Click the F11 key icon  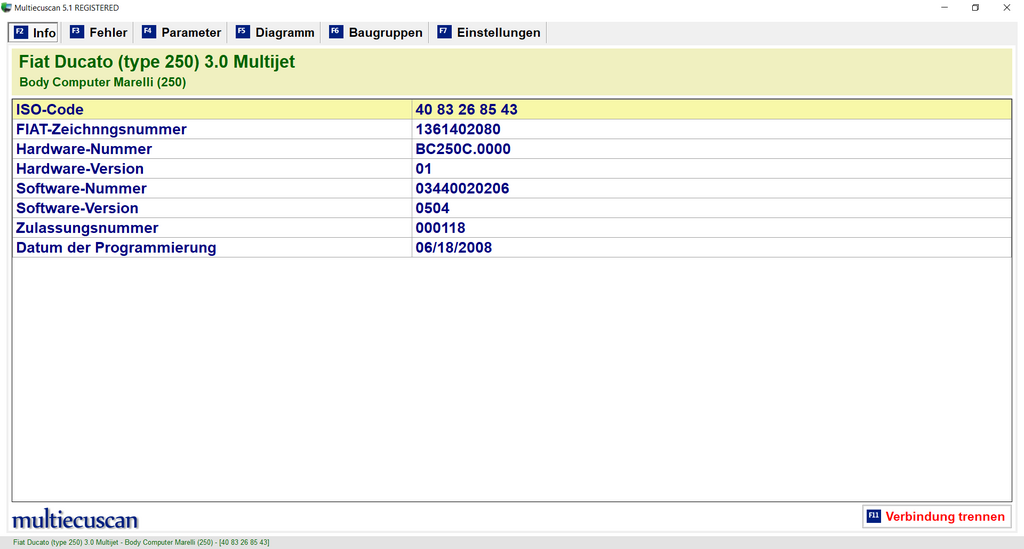point(873,516)
